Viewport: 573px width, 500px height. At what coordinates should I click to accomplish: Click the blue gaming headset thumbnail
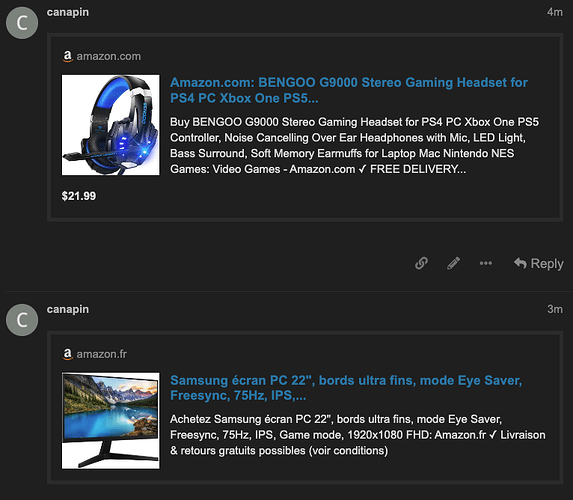point(111,125)
